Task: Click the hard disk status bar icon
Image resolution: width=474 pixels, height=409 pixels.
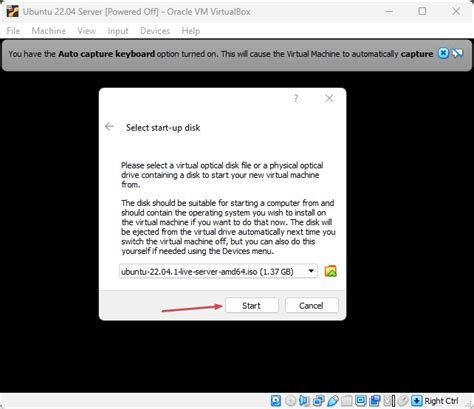Action: coord(276,401)
